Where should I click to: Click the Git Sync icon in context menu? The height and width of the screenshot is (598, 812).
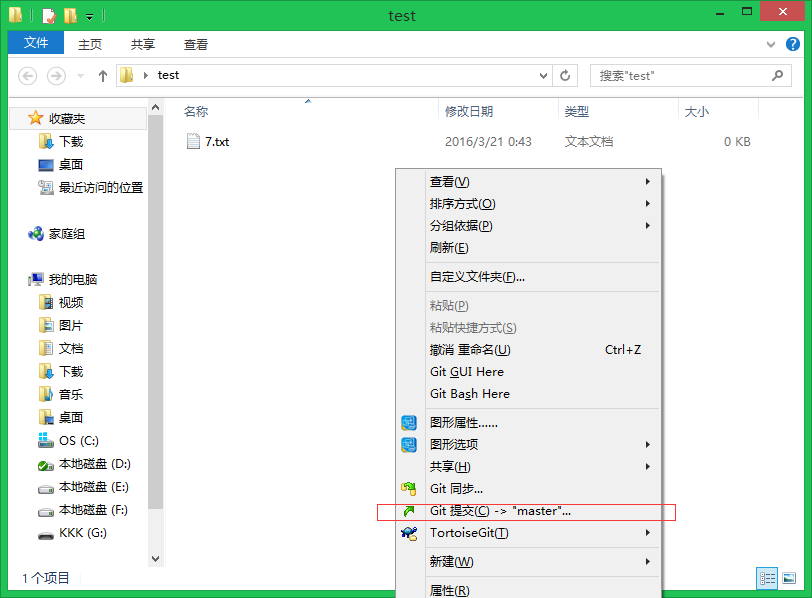pos(408,489)
